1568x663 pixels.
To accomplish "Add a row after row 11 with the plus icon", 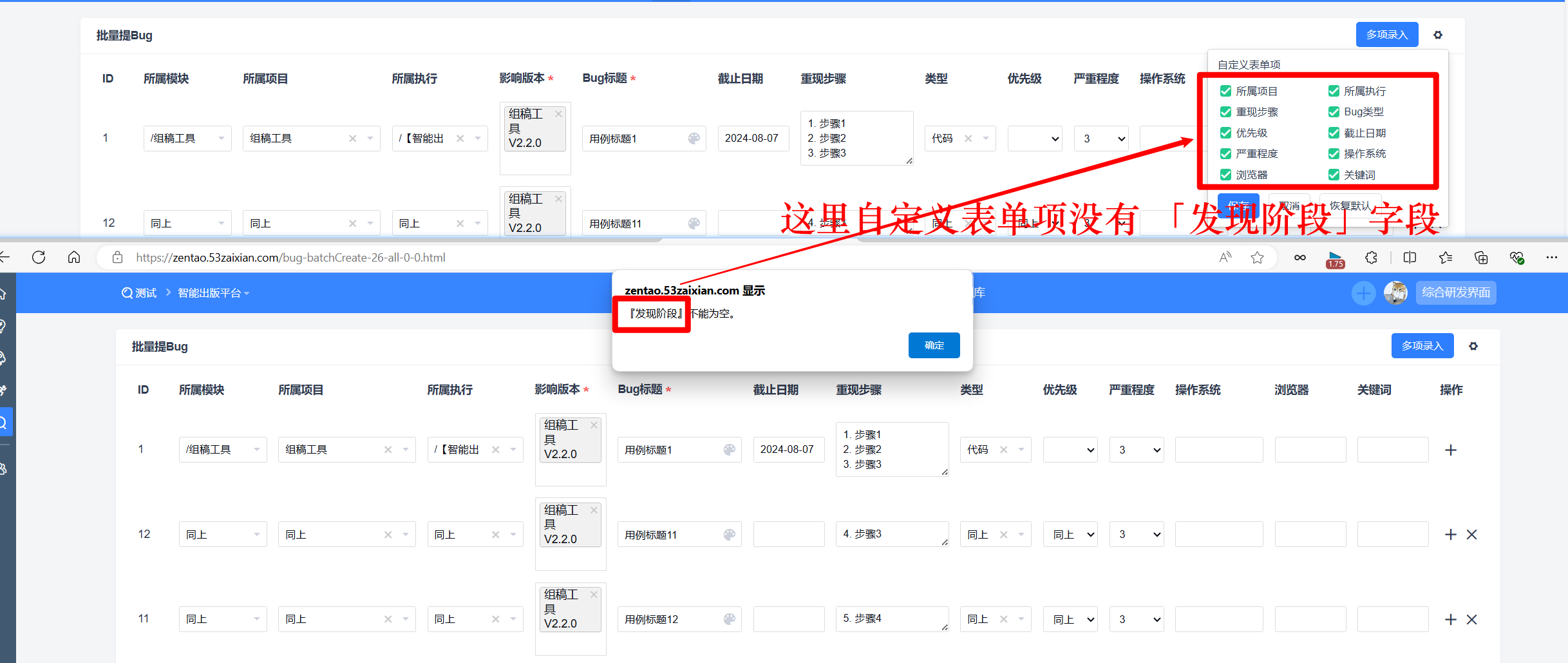I will (x=1451, y=619).
